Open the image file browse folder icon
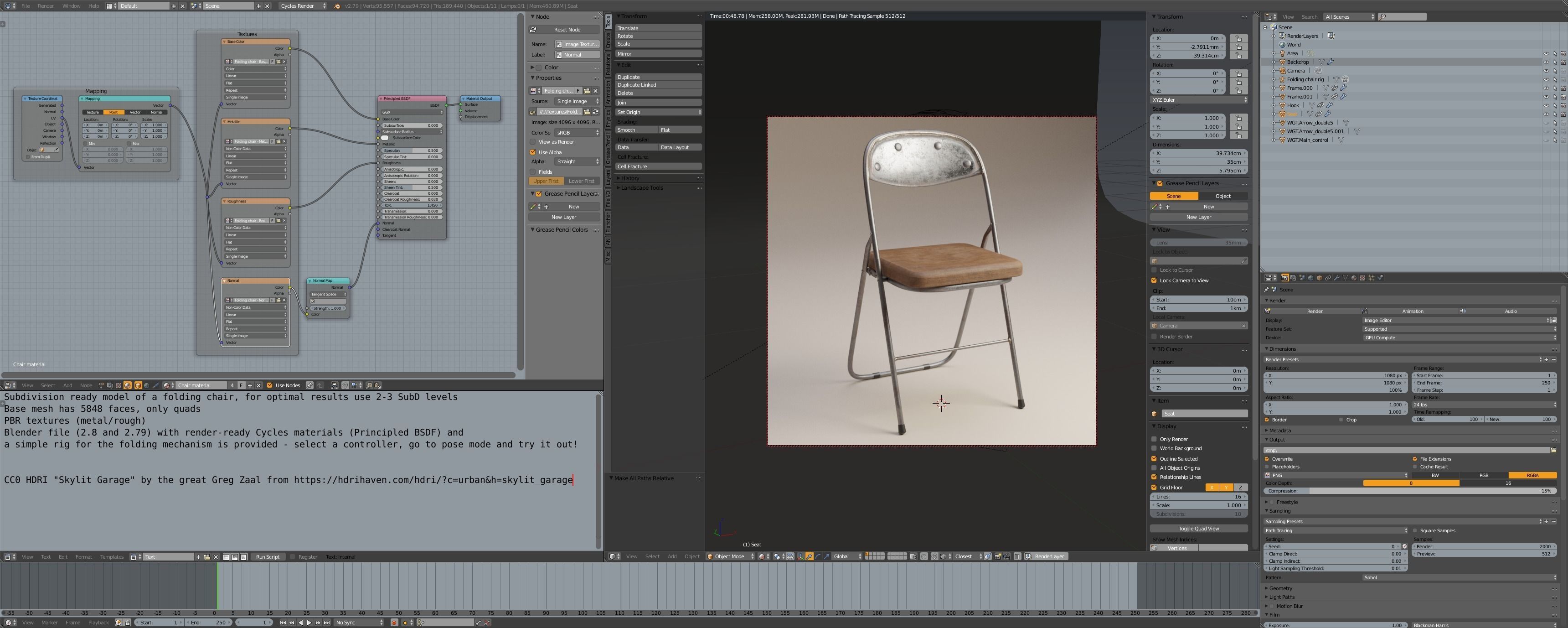 tap(587, 111)
